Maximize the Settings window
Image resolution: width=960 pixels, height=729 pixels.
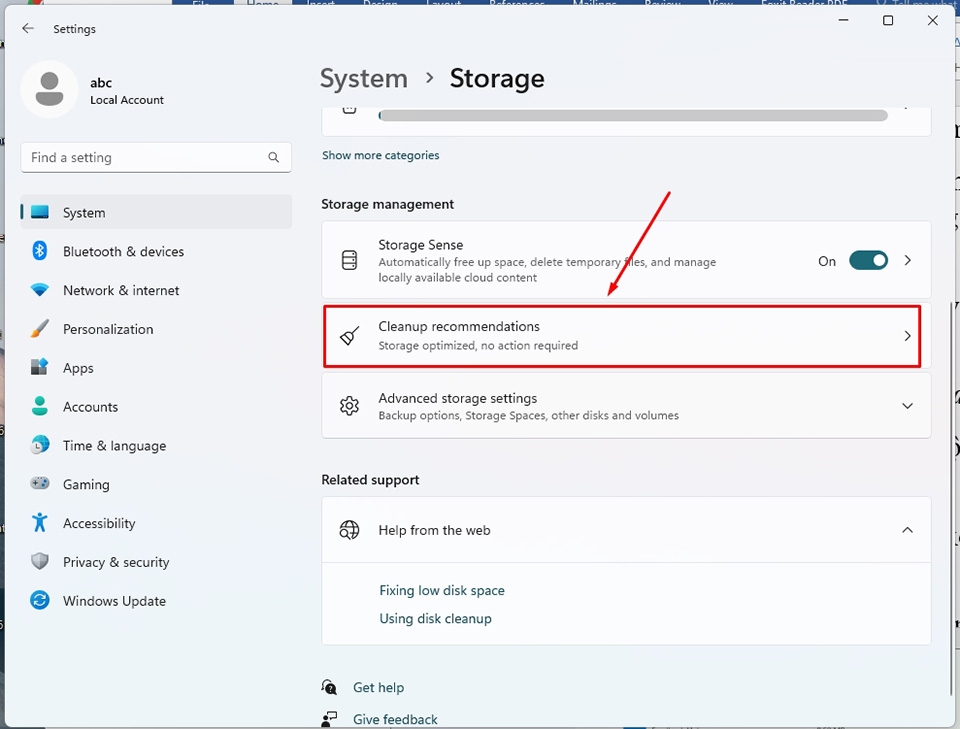coord(888,20)
